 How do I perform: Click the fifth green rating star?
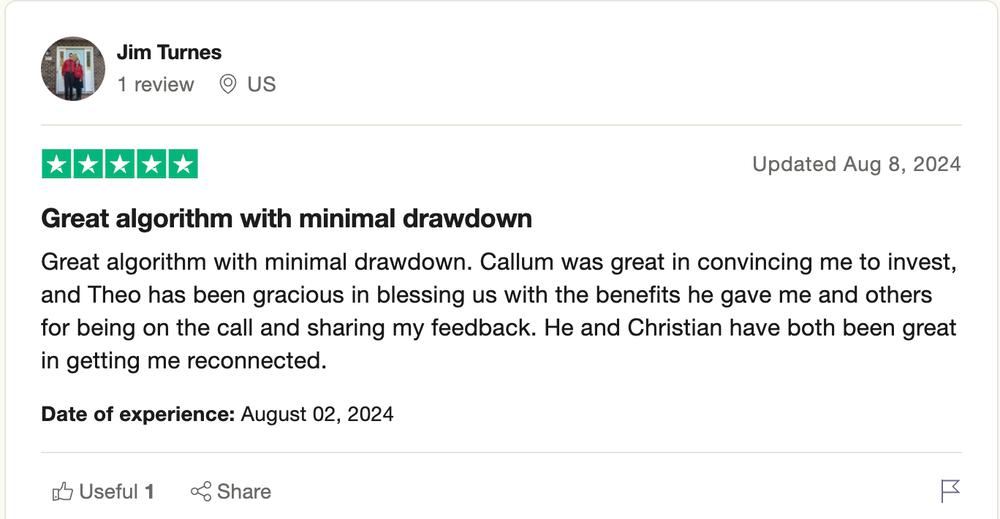click(183, 164)
